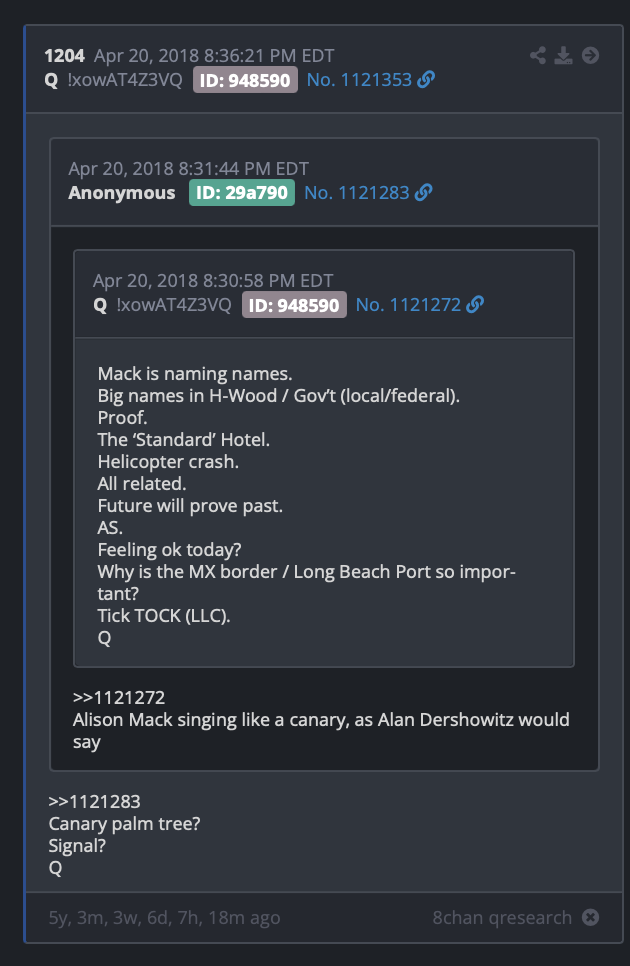
Task: Click chain link icon beside No. 1121353
Action: click(x=426, y=79)
